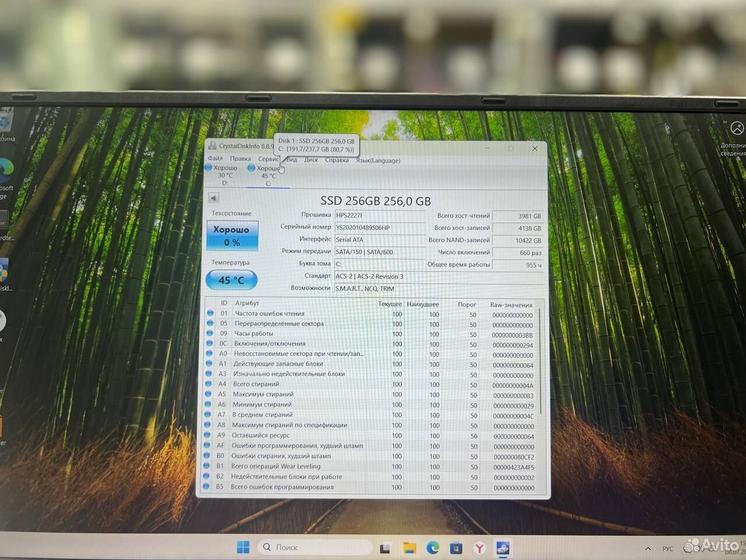The image size is (746, 560).
Task: Open the Файл menu
Action: [x=215, y=158]
